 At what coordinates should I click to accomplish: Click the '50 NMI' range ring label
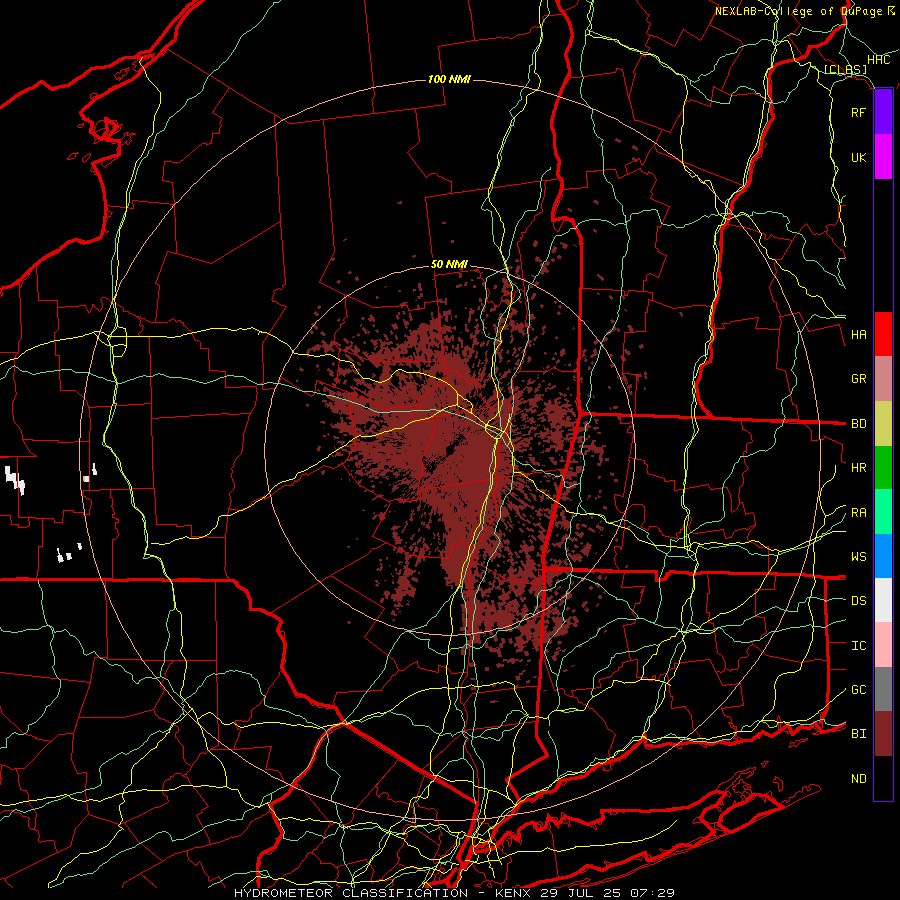(449, 265)
